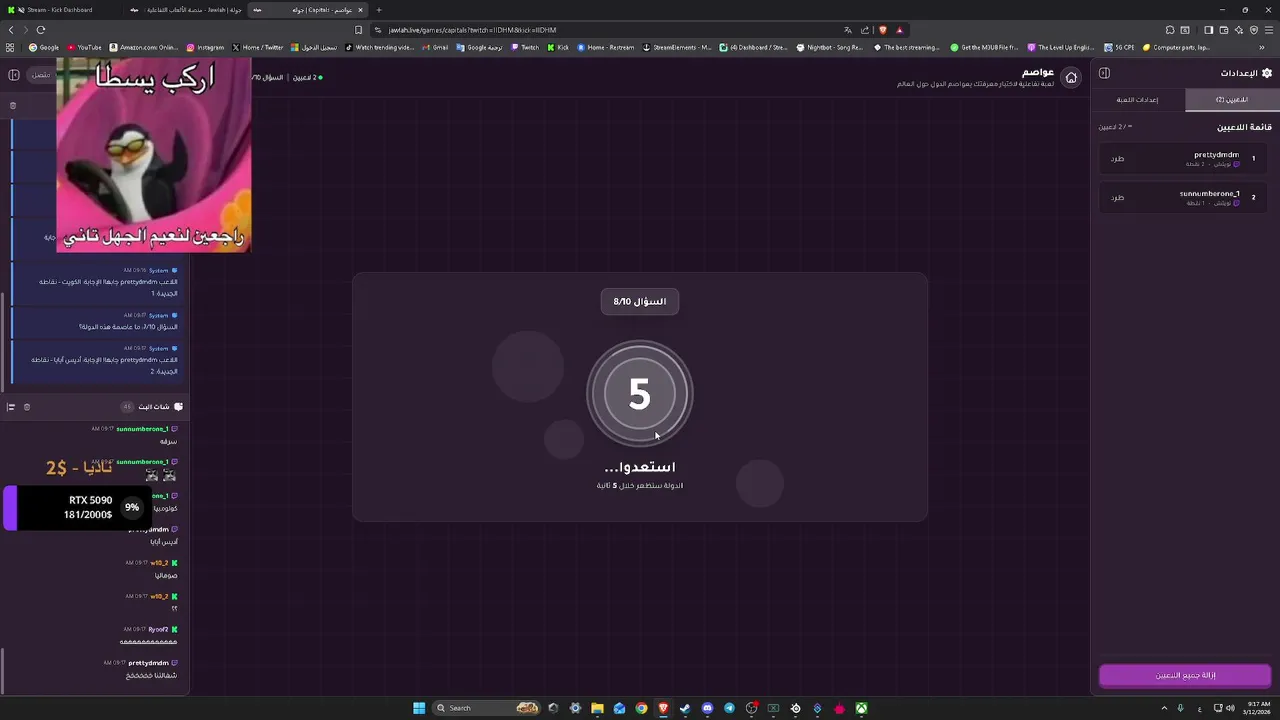The image size is (1280, 720).
Task: Click the السؤال 8/10 question badge
Action: coord(640,301)
